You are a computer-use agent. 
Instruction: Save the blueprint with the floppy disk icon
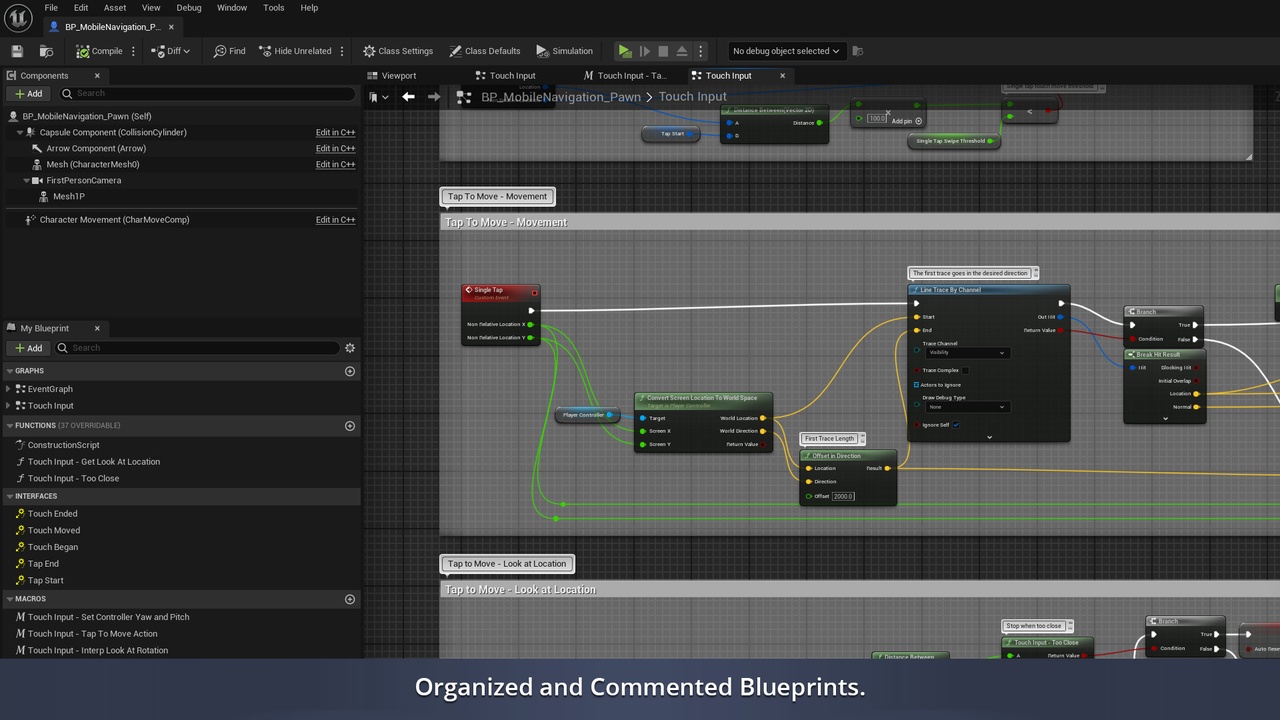[17, 51]
